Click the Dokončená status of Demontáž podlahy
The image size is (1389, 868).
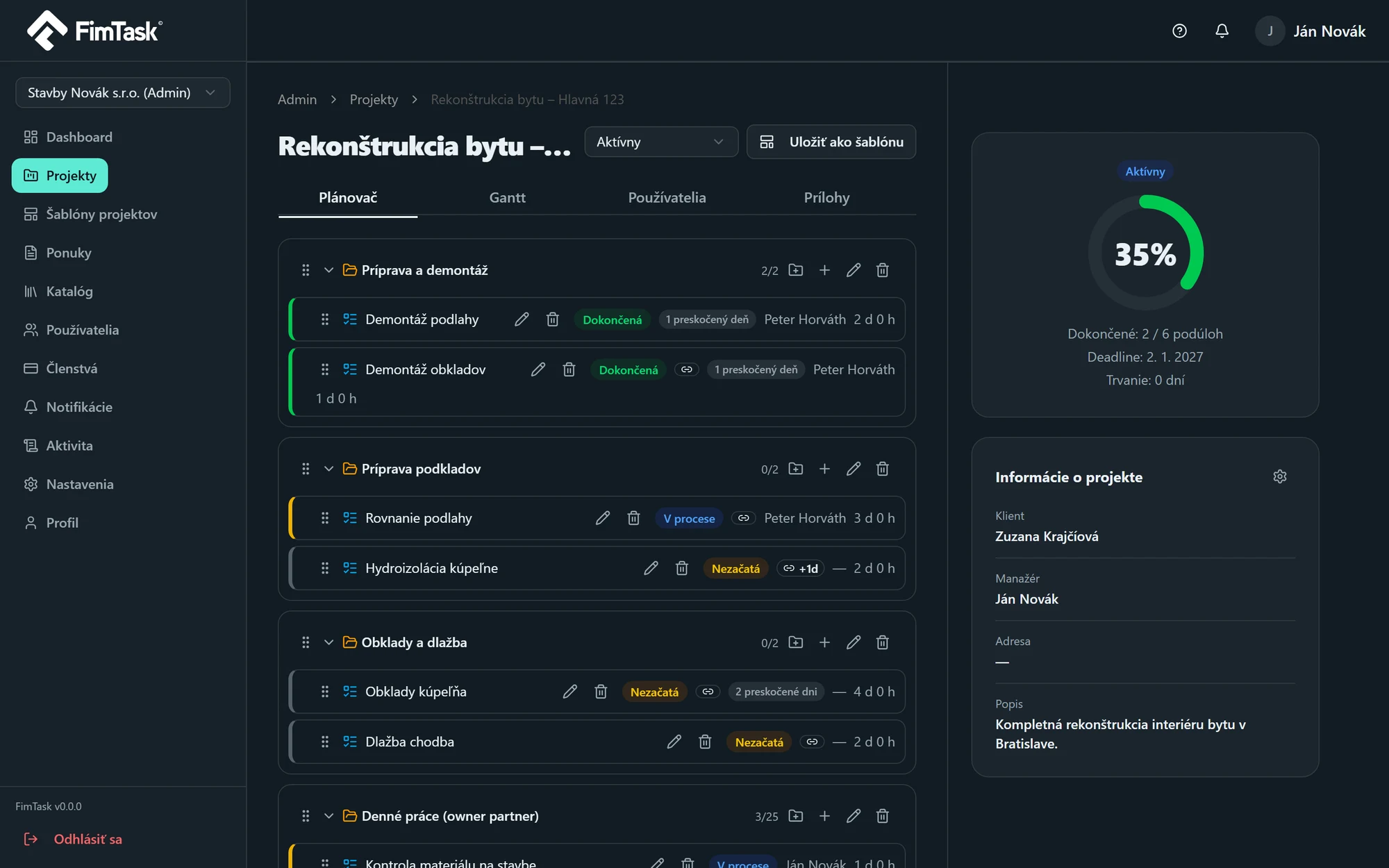pyautogui.click(x=612, y=319)
